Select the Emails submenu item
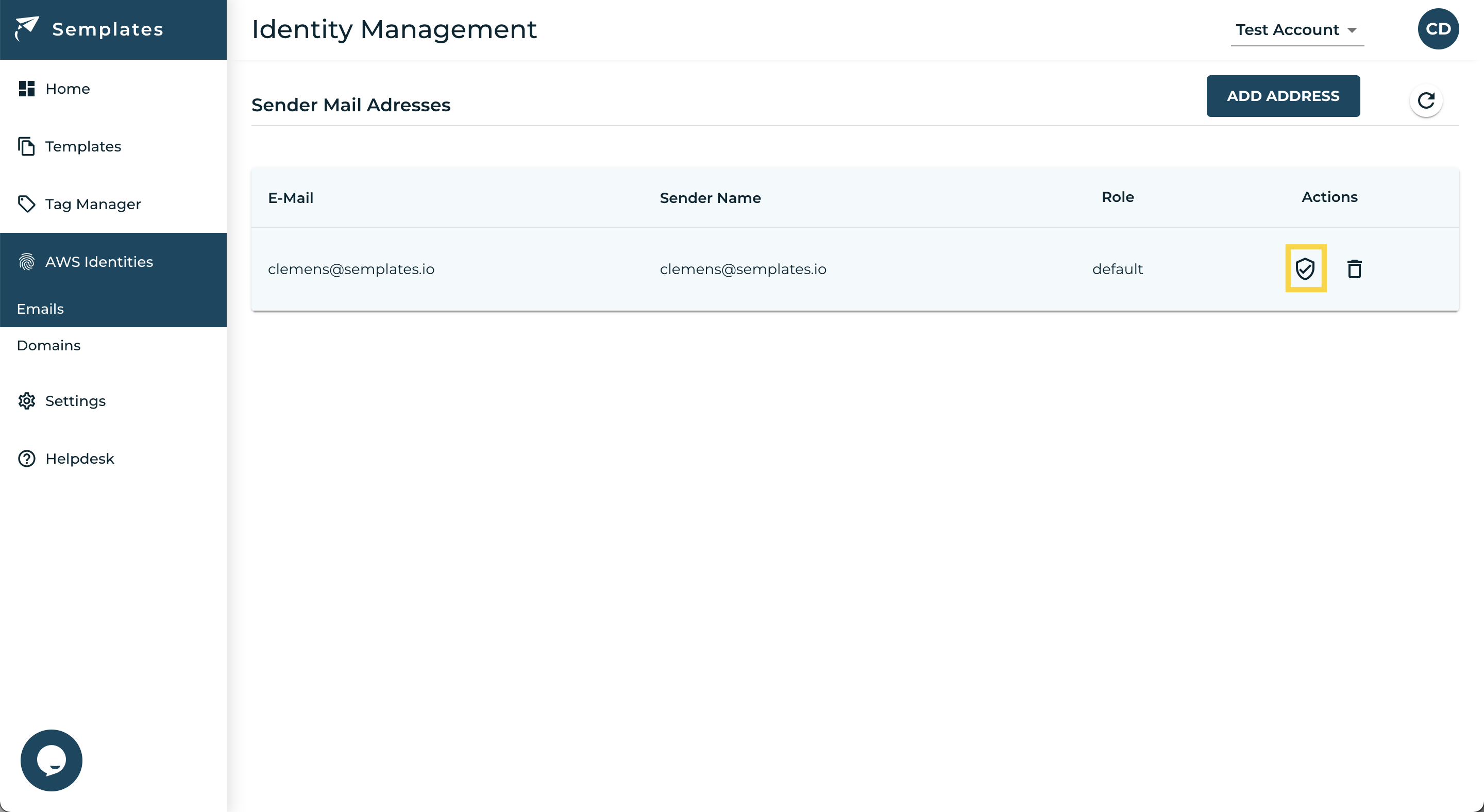Viewport: 1484px width, 812px height. point(40,309)
